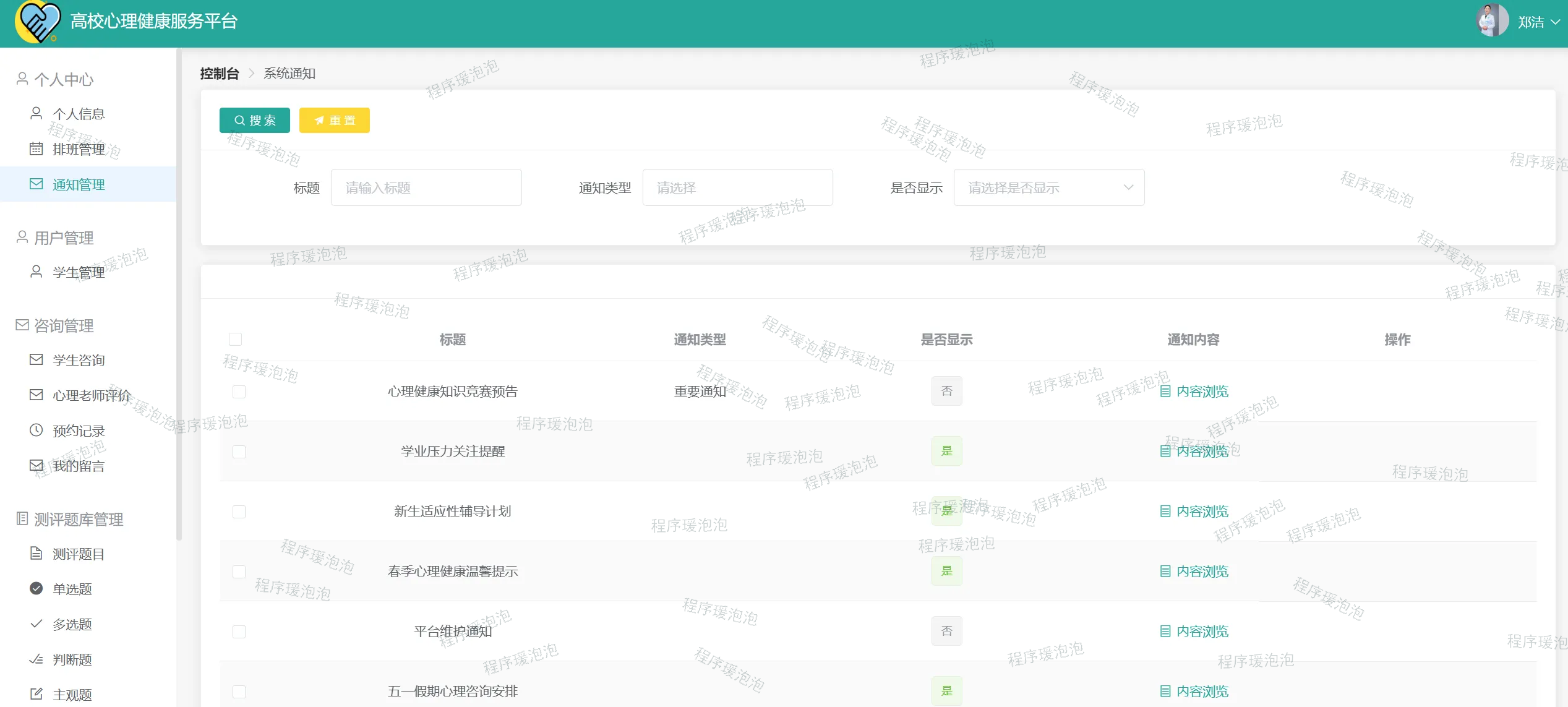Expand the 郑洁 user menu chevron
1568x707 pixels.
pos(1555,22)
